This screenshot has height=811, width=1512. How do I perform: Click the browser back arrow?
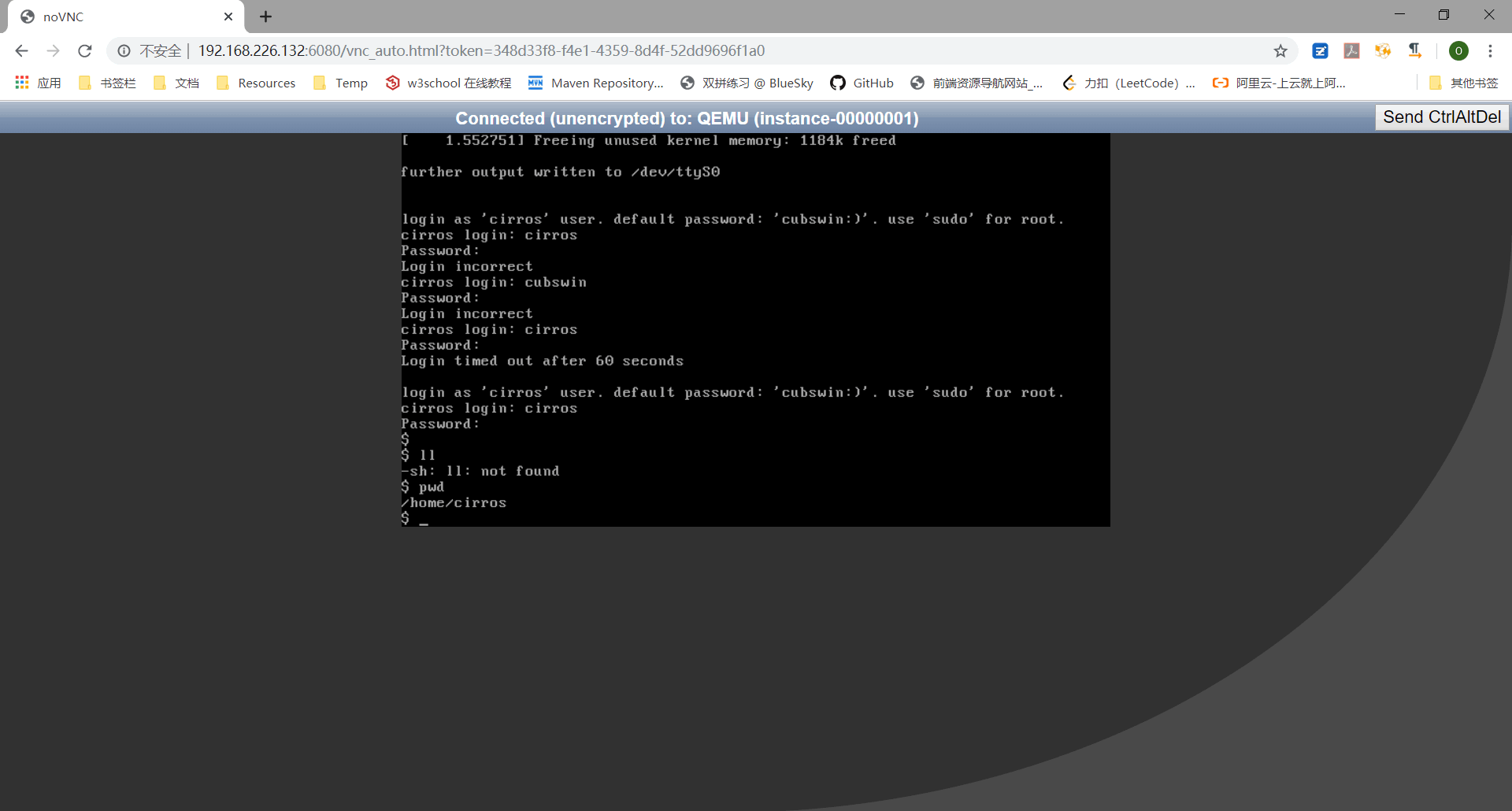pyautogui.click(x=21, y=51)
